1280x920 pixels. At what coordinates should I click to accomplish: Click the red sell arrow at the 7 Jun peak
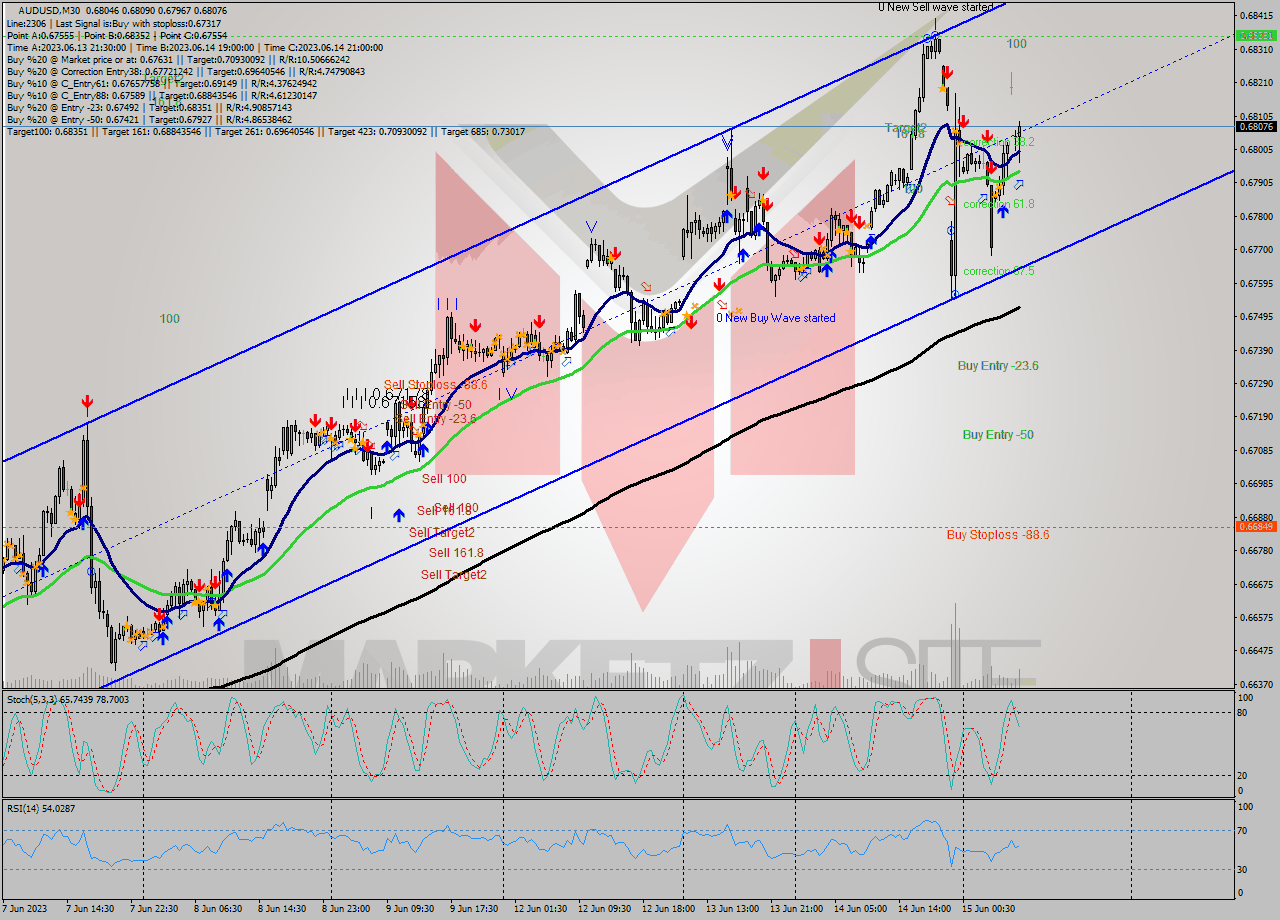pos(87,402)
